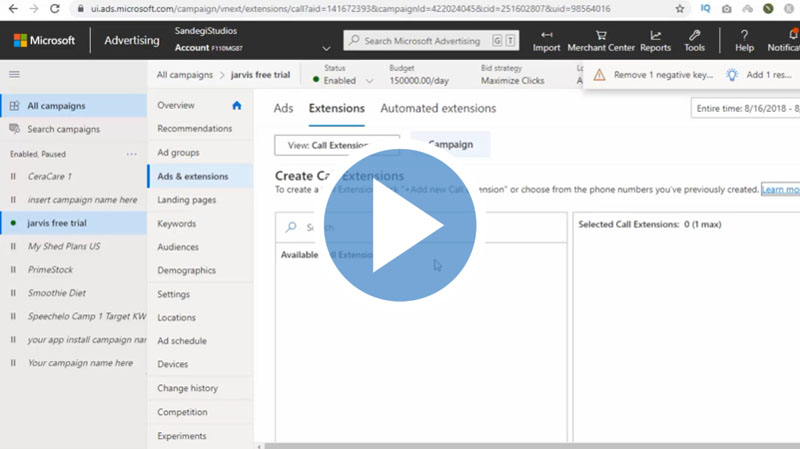Open Experiments page
The width and height of the screenshot is (800, 449).
[x=182, y=436]
